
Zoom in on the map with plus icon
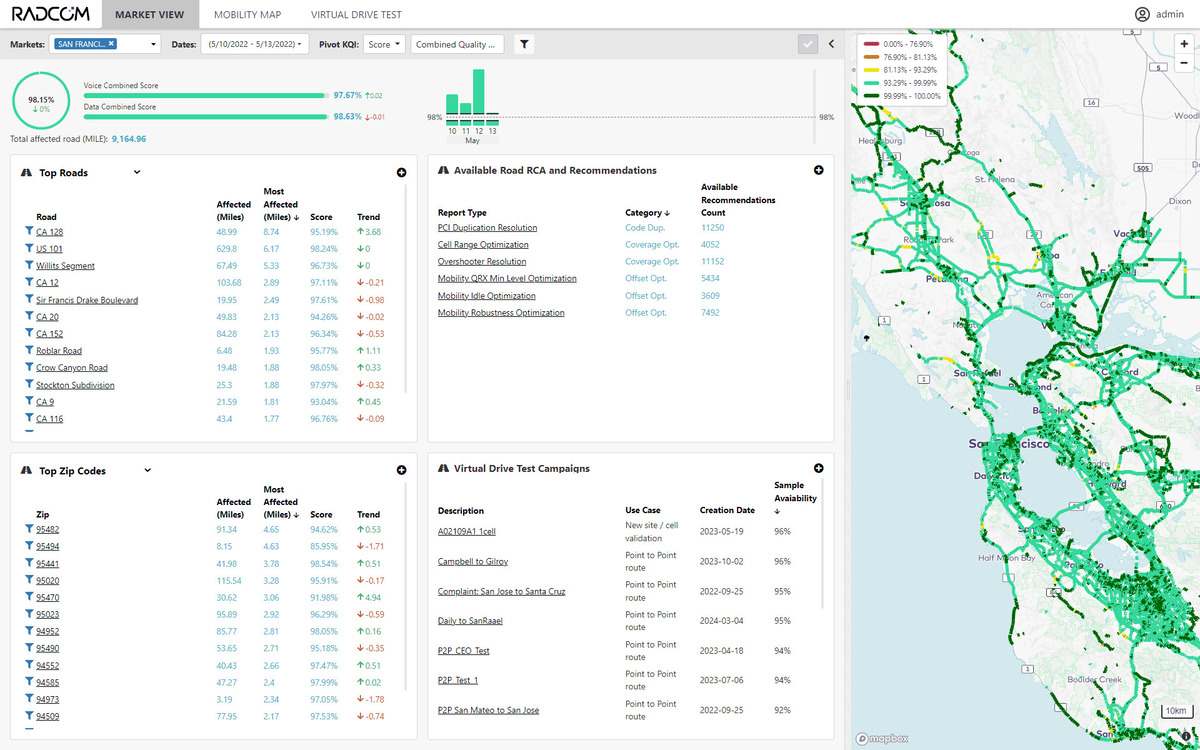[x=1184, y=45]
